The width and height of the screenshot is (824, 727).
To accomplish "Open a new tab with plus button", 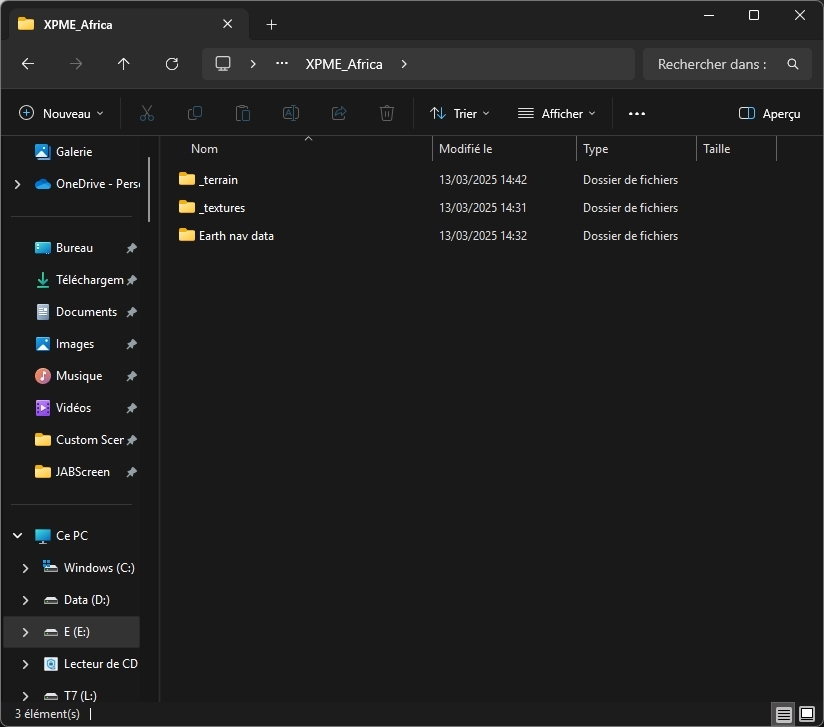I will tap(271, 24).
